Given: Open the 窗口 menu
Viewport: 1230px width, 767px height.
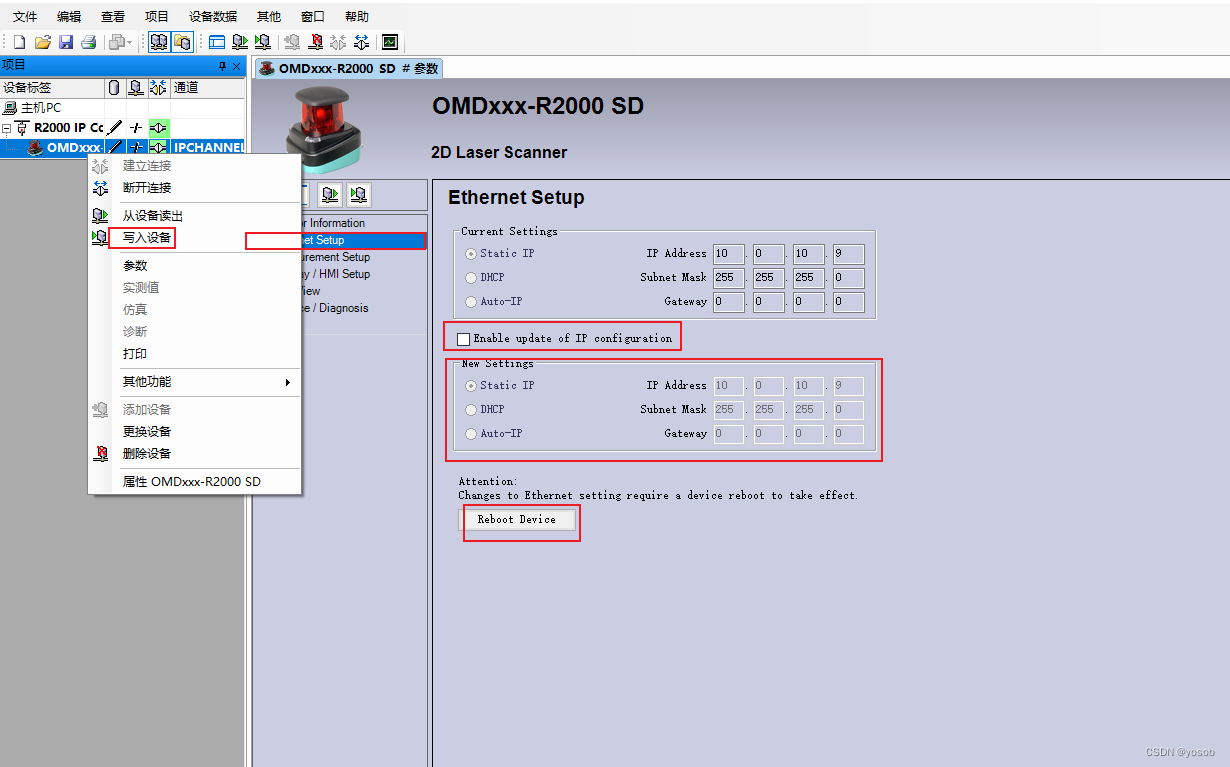Looking at the screenshot, I should (x=313, y=16).
